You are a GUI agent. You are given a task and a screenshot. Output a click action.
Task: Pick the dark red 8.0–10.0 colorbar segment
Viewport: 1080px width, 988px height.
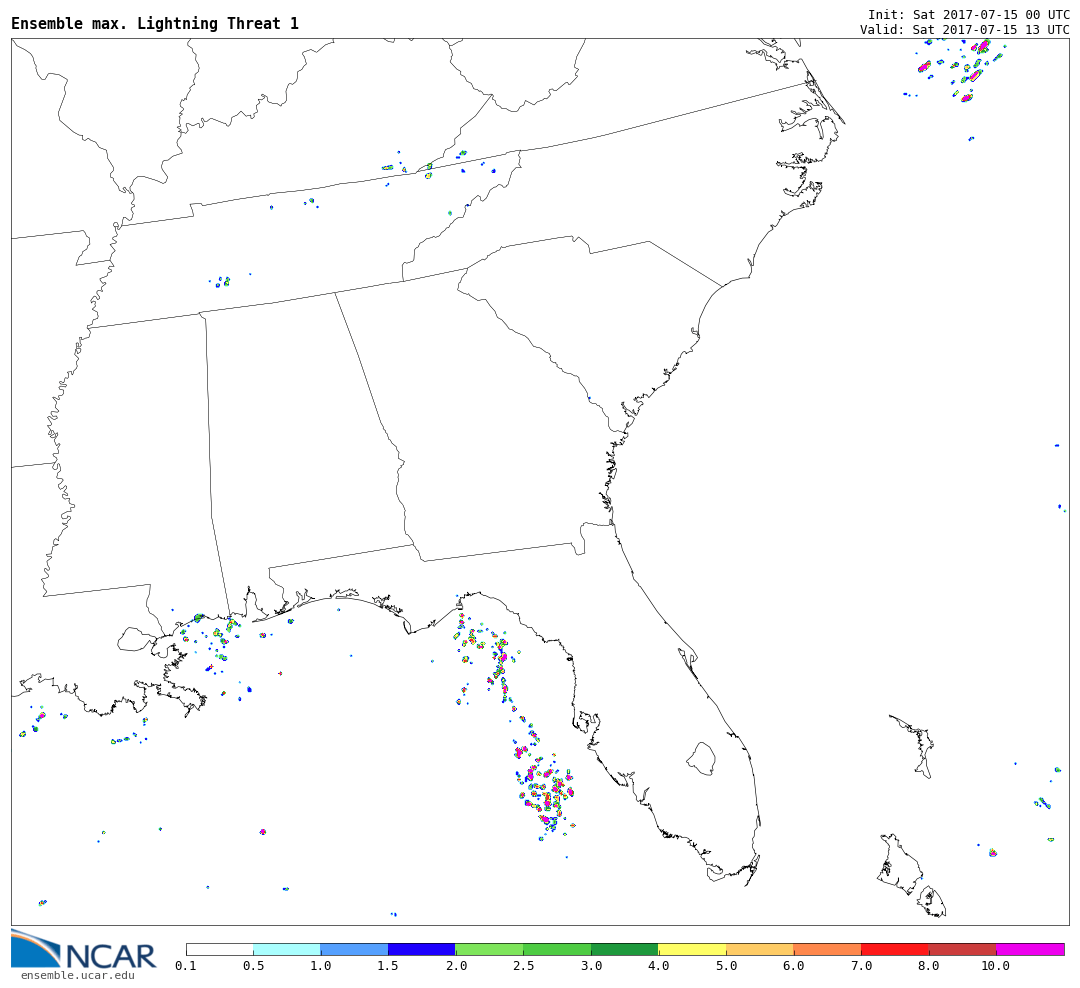click(x=962, y=949)
